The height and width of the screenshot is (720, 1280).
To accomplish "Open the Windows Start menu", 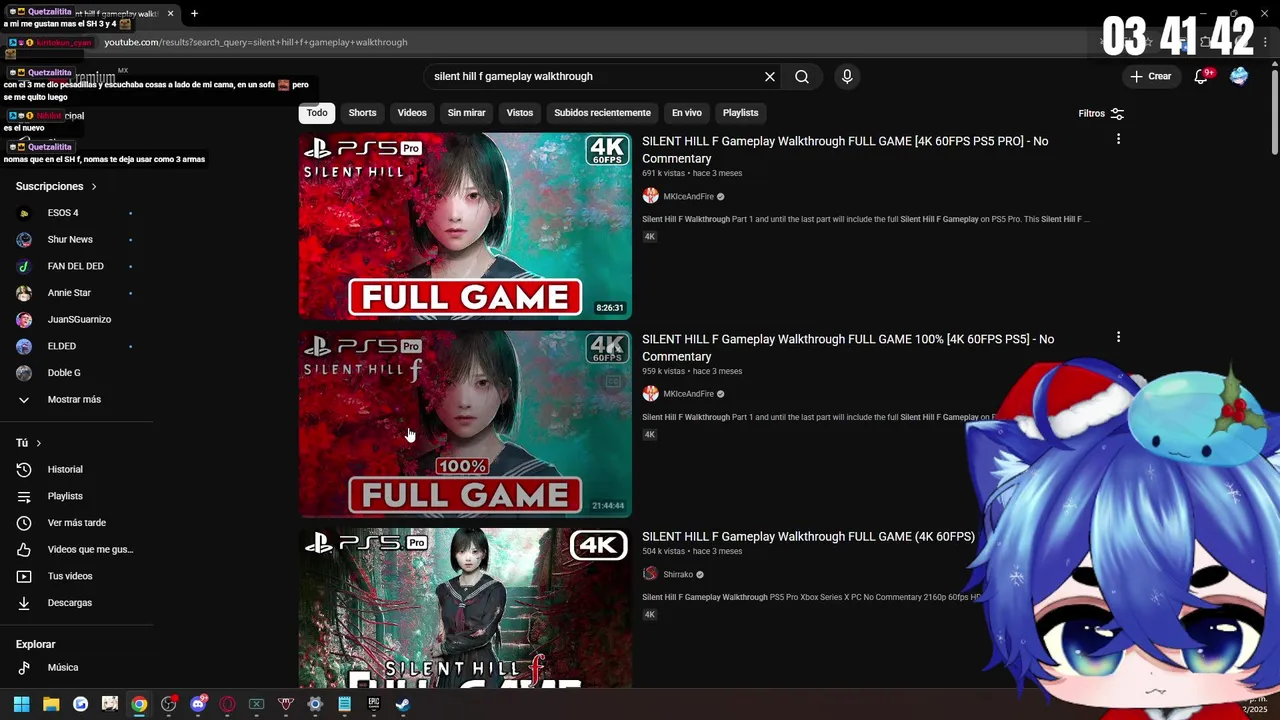I will tap(21, 704).
